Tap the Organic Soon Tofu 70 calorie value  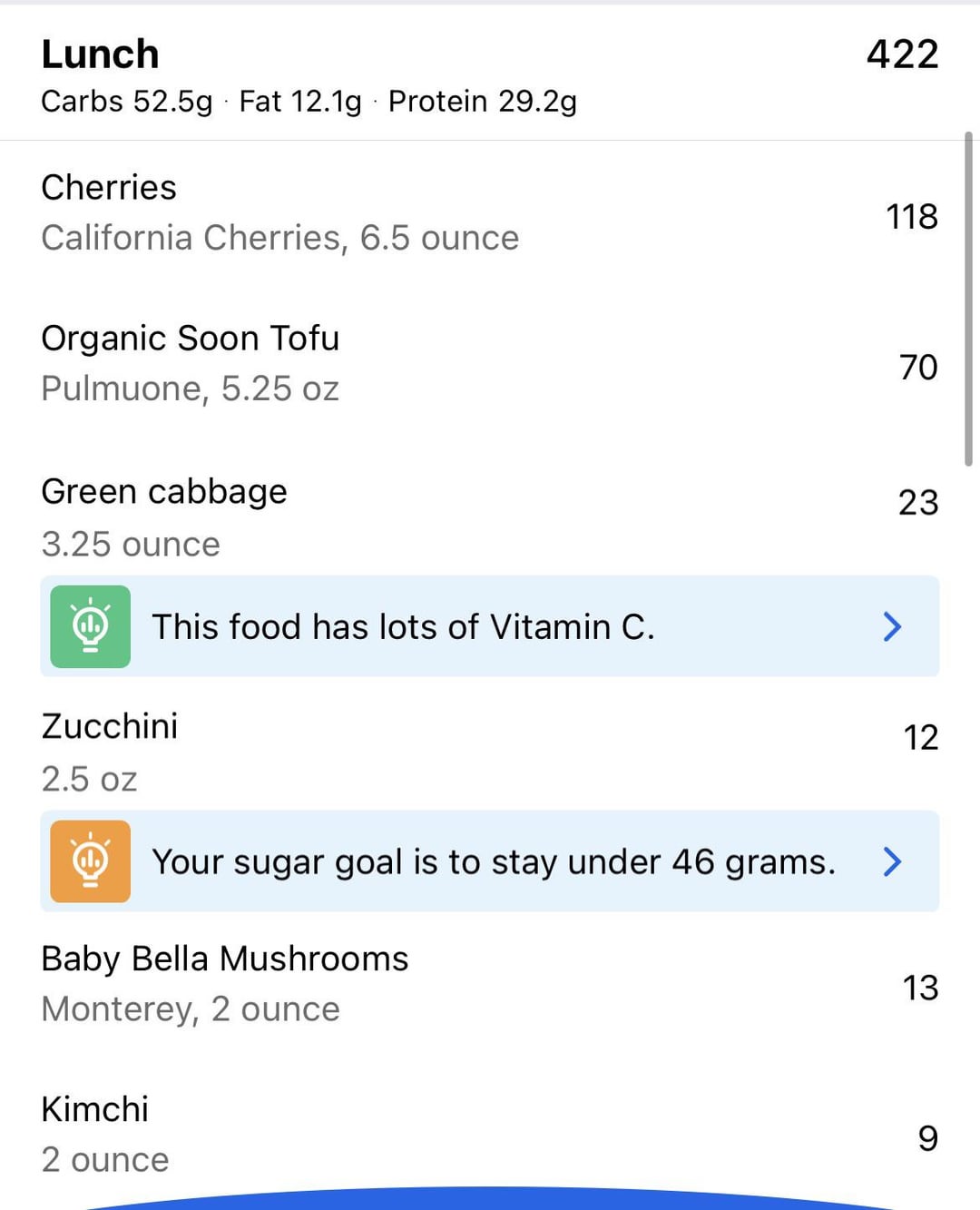pyautogui.click(x=917, y=368)
